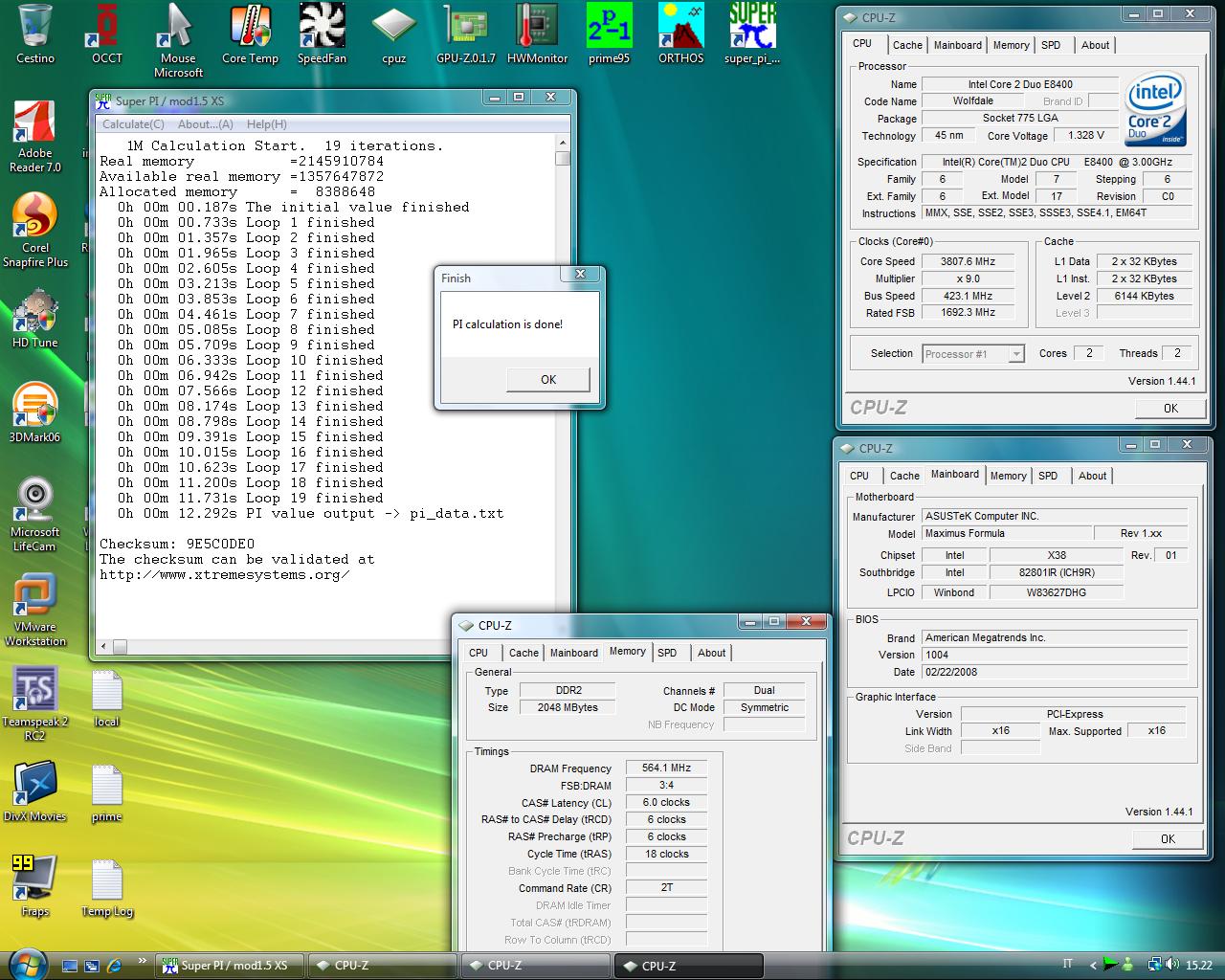
Task: Click the first CPU-Z taskbar button
Action: tap(380, 966)
